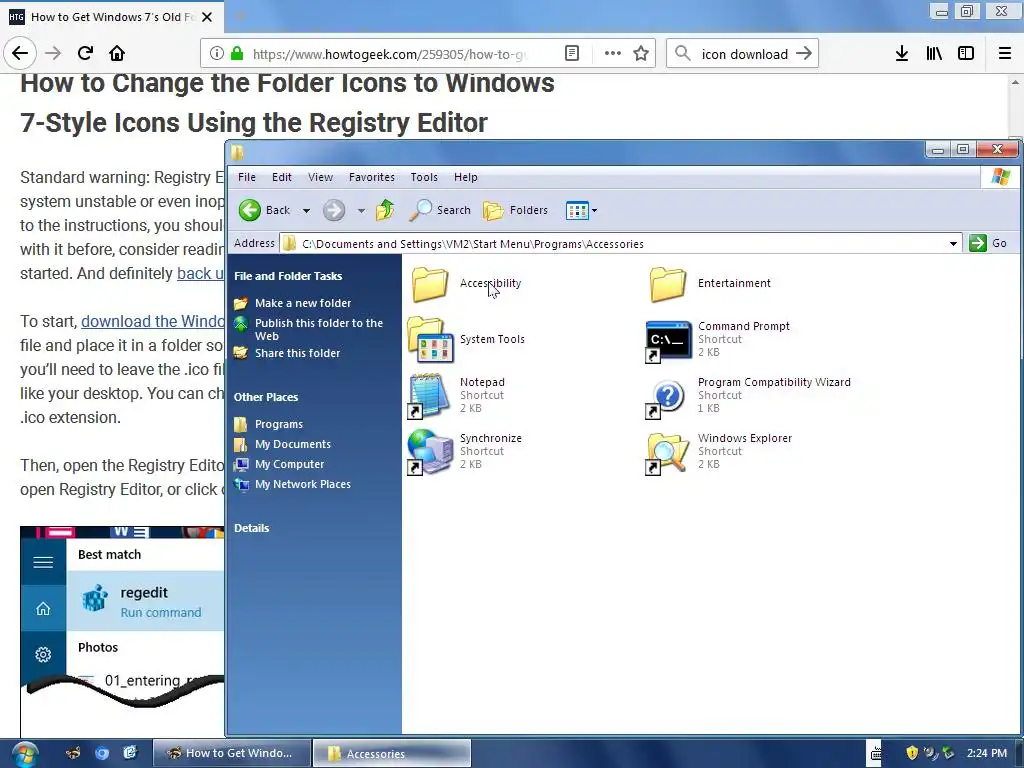This screenshot has width=1024, height=768.
Task: Open Firefox reader view icon
Action: (571, 54)
